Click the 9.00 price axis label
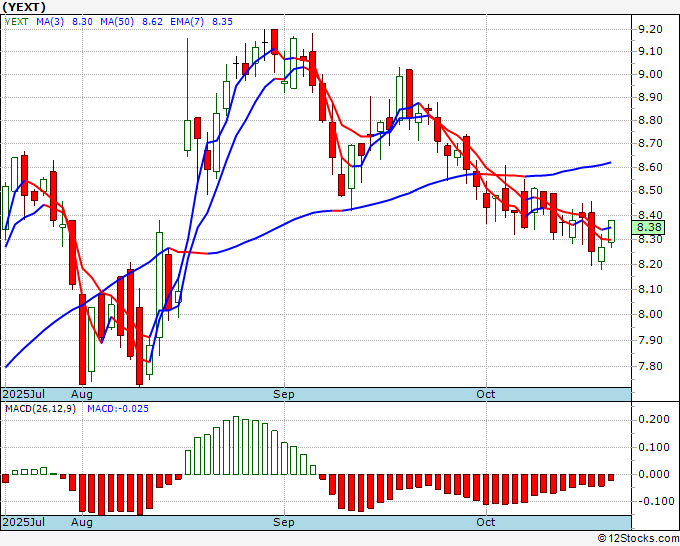The image size is (680, 546). pyautogui.click(x=650, y=75)
